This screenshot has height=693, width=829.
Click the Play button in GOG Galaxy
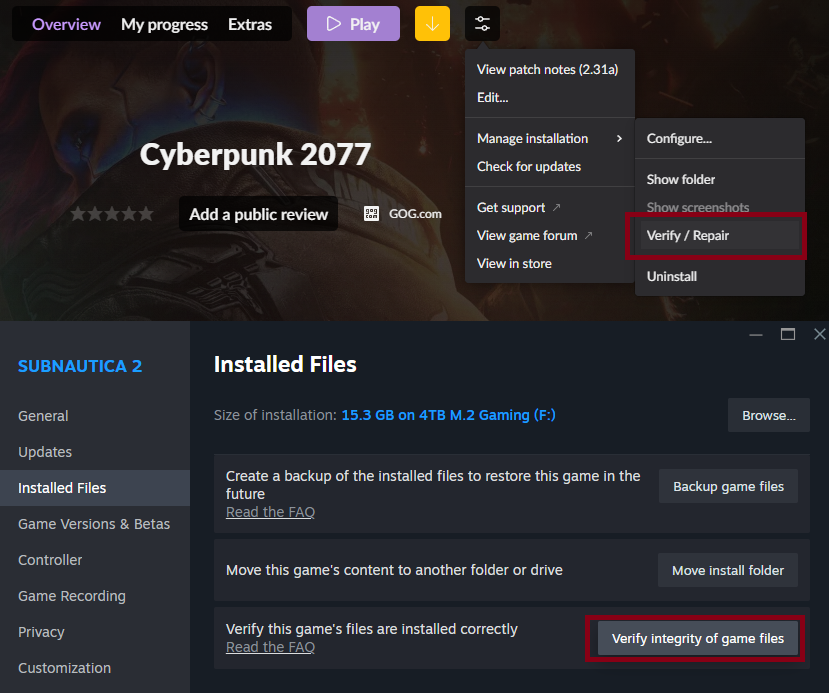pyautogui.click(x=353, y=24)
